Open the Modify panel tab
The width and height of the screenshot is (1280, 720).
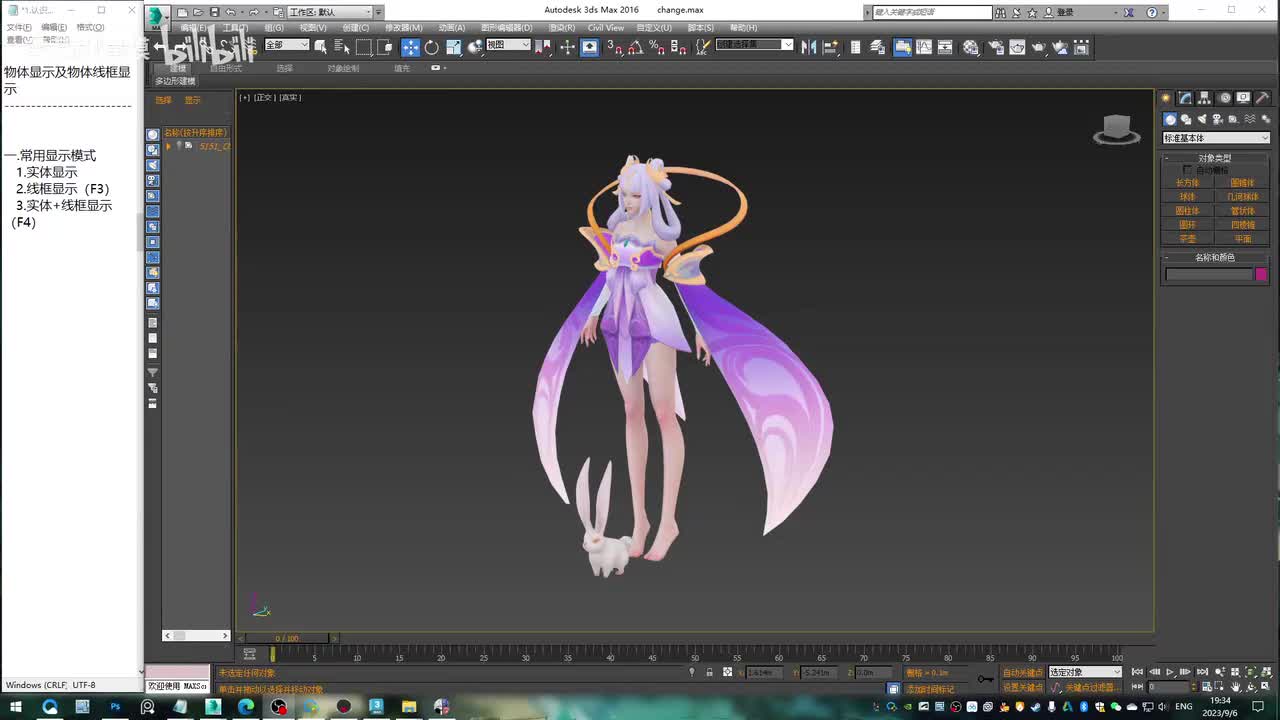1185,98
